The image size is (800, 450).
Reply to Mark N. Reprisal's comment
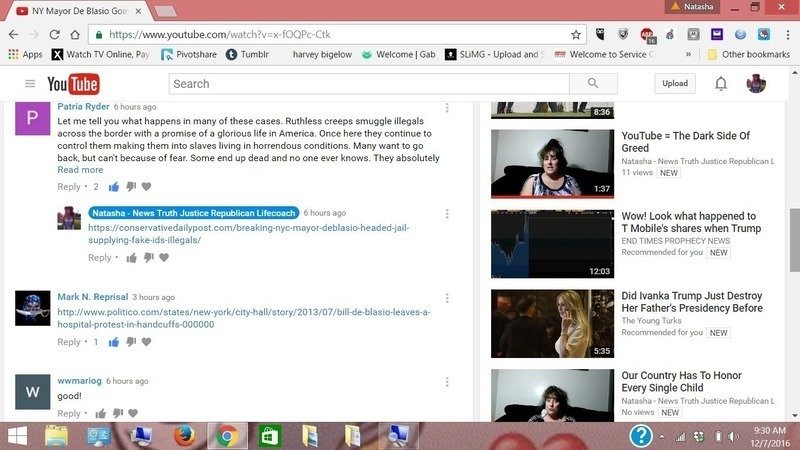69,342
